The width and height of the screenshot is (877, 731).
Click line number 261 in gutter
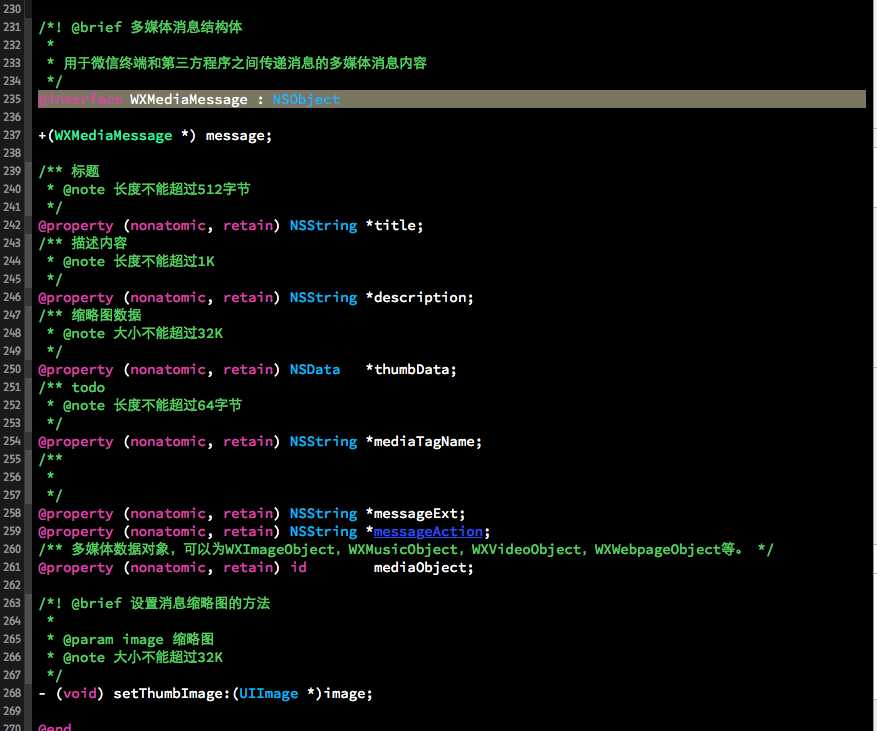pos(12,567)
